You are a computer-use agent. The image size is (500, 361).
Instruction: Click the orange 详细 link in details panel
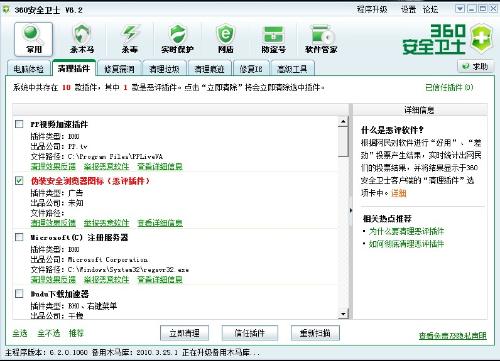pos(399,193)
